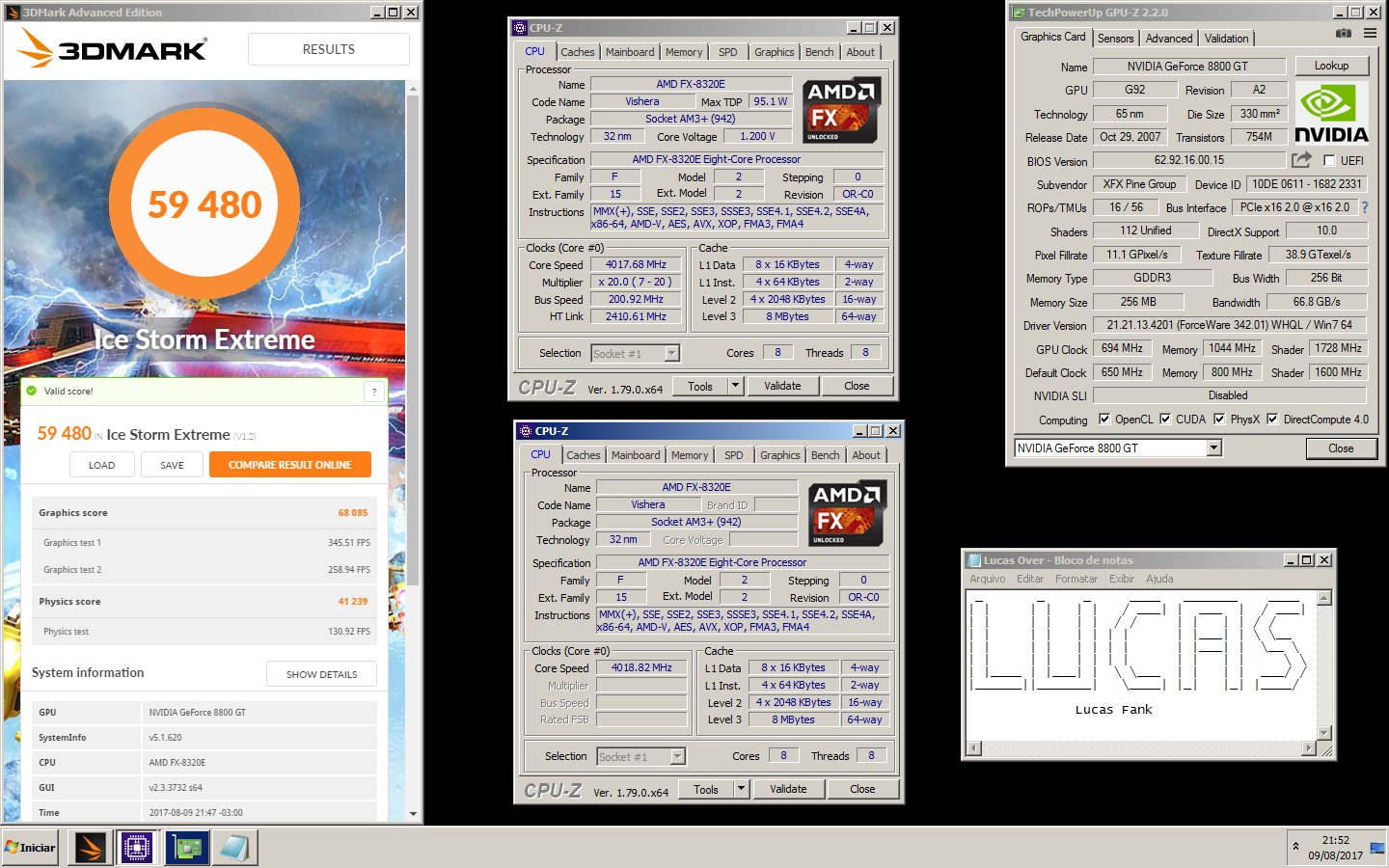The height and width of the screenshot is (868, 1389).
Task: Click the Tools button in upper CPU-Z
Action: (x=700, y=386)
